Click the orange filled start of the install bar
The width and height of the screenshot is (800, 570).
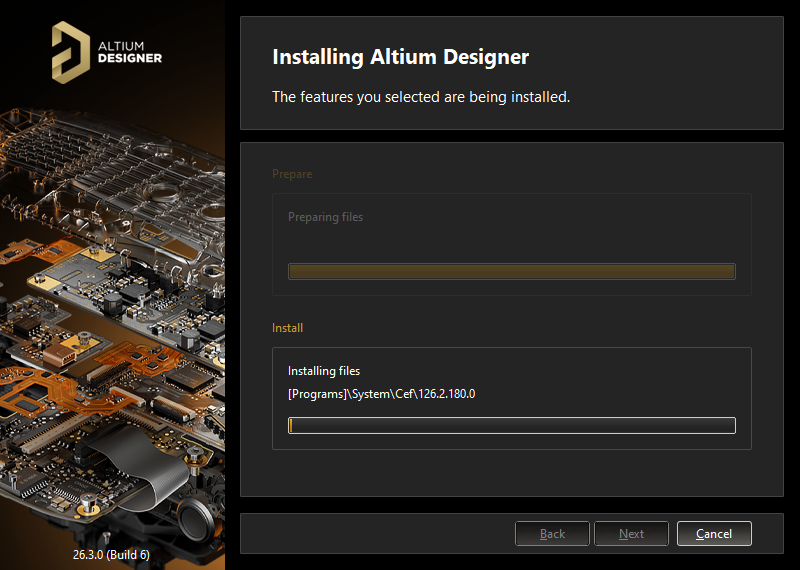pos(290,425)
